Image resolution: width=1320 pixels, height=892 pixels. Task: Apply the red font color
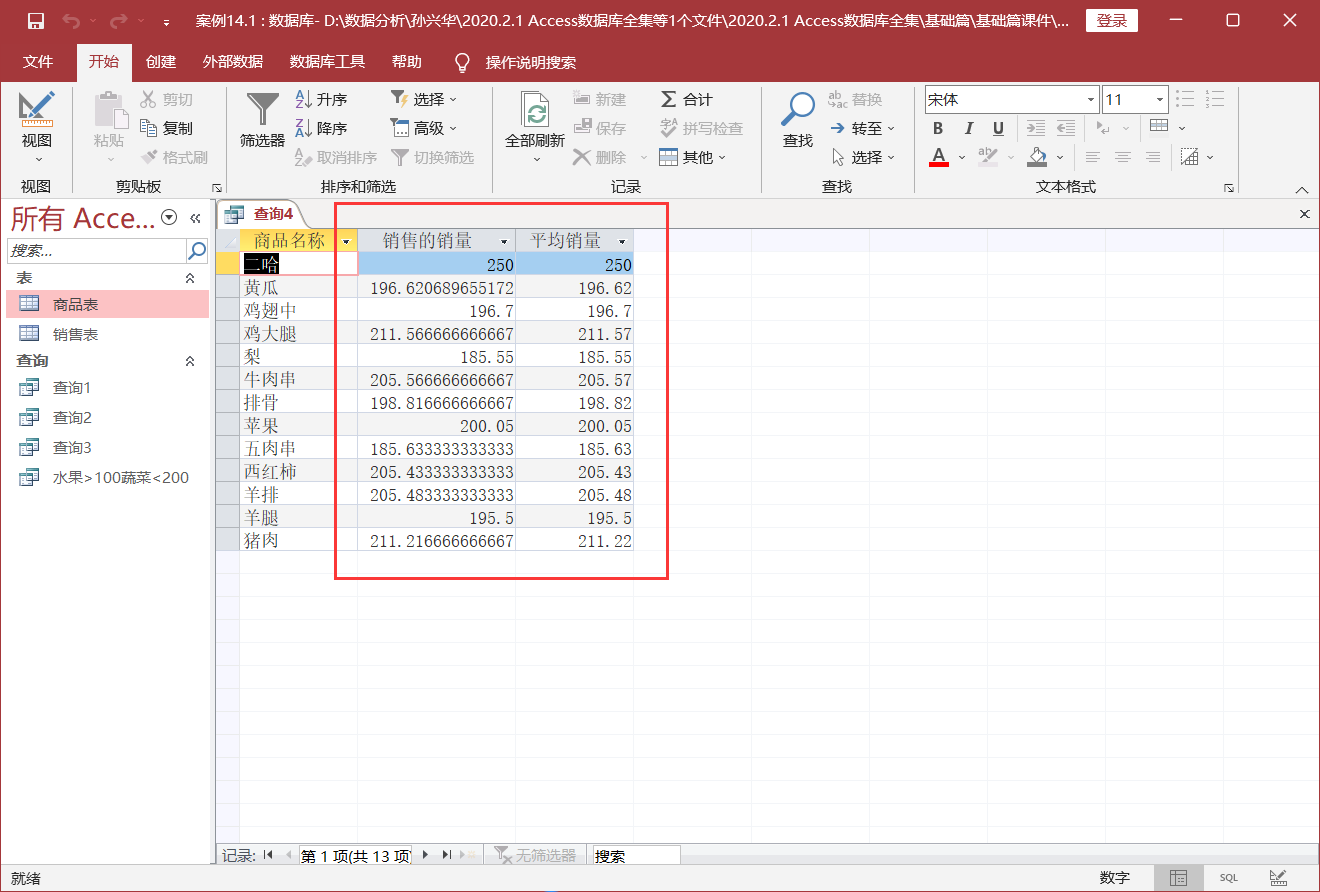(x=938, y=157)
